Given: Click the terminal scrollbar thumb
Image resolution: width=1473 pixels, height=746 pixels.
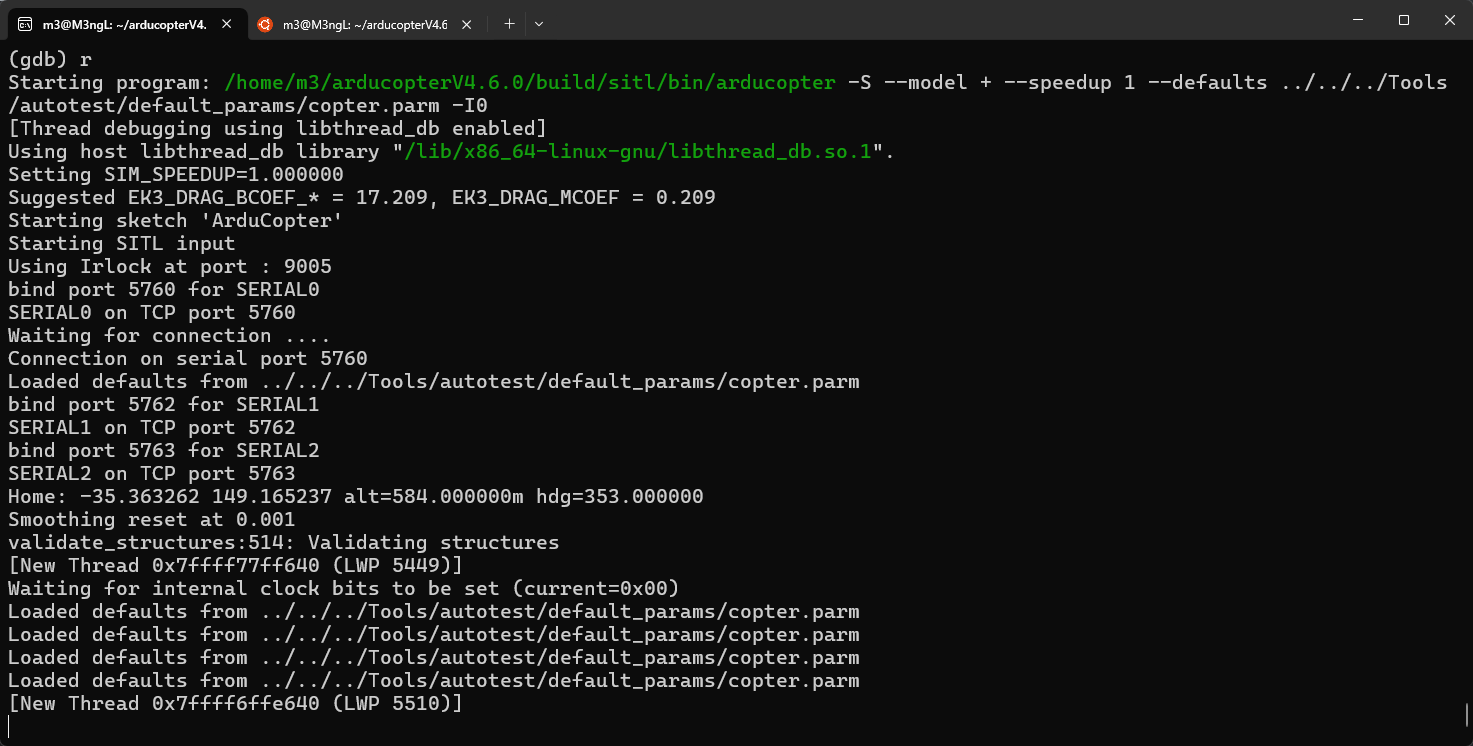Looking at the screenshot, I should (1466, 714).
